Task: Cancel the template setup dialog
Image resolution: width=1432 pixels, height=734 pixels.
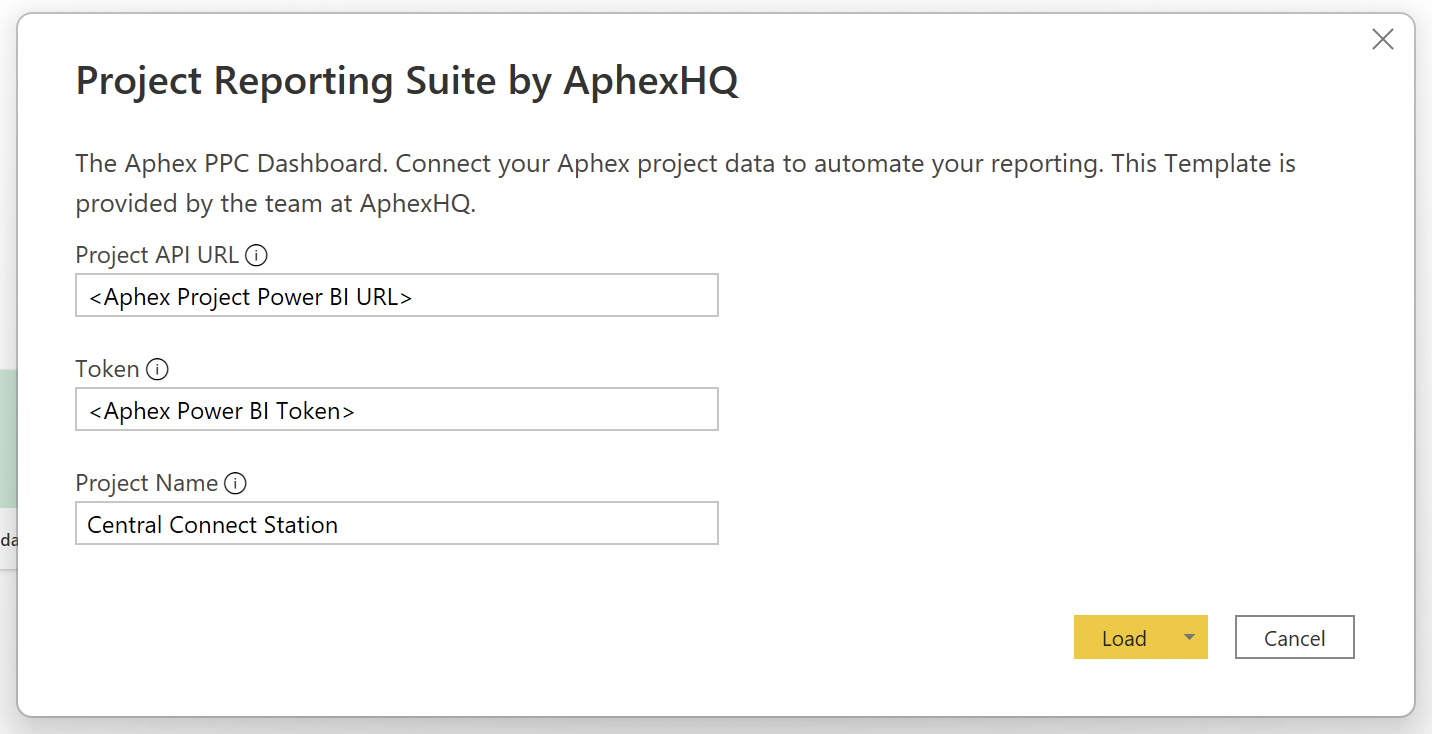Action: (1294, 638)
